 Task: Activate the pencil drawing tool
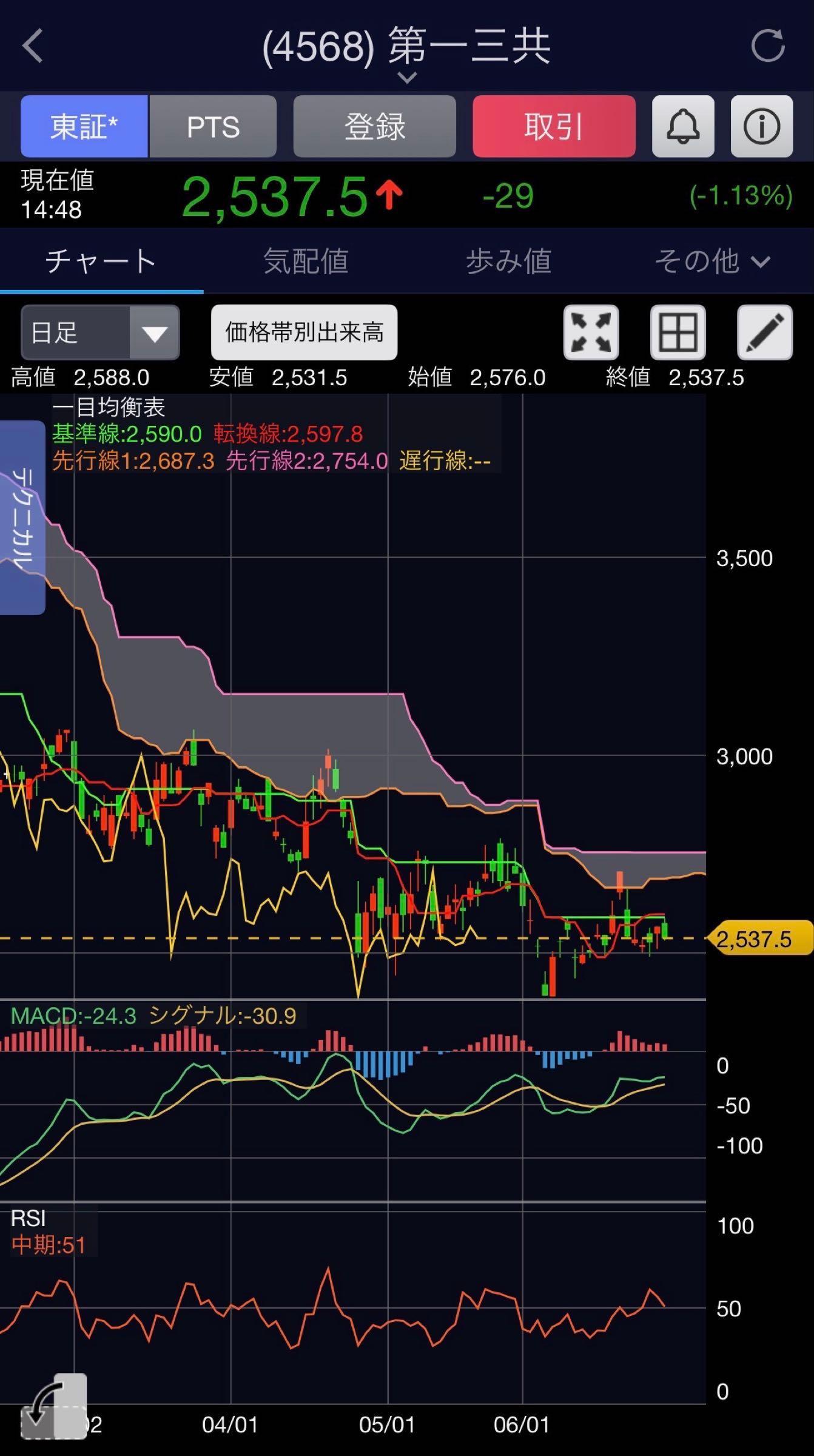pos(765,332)
